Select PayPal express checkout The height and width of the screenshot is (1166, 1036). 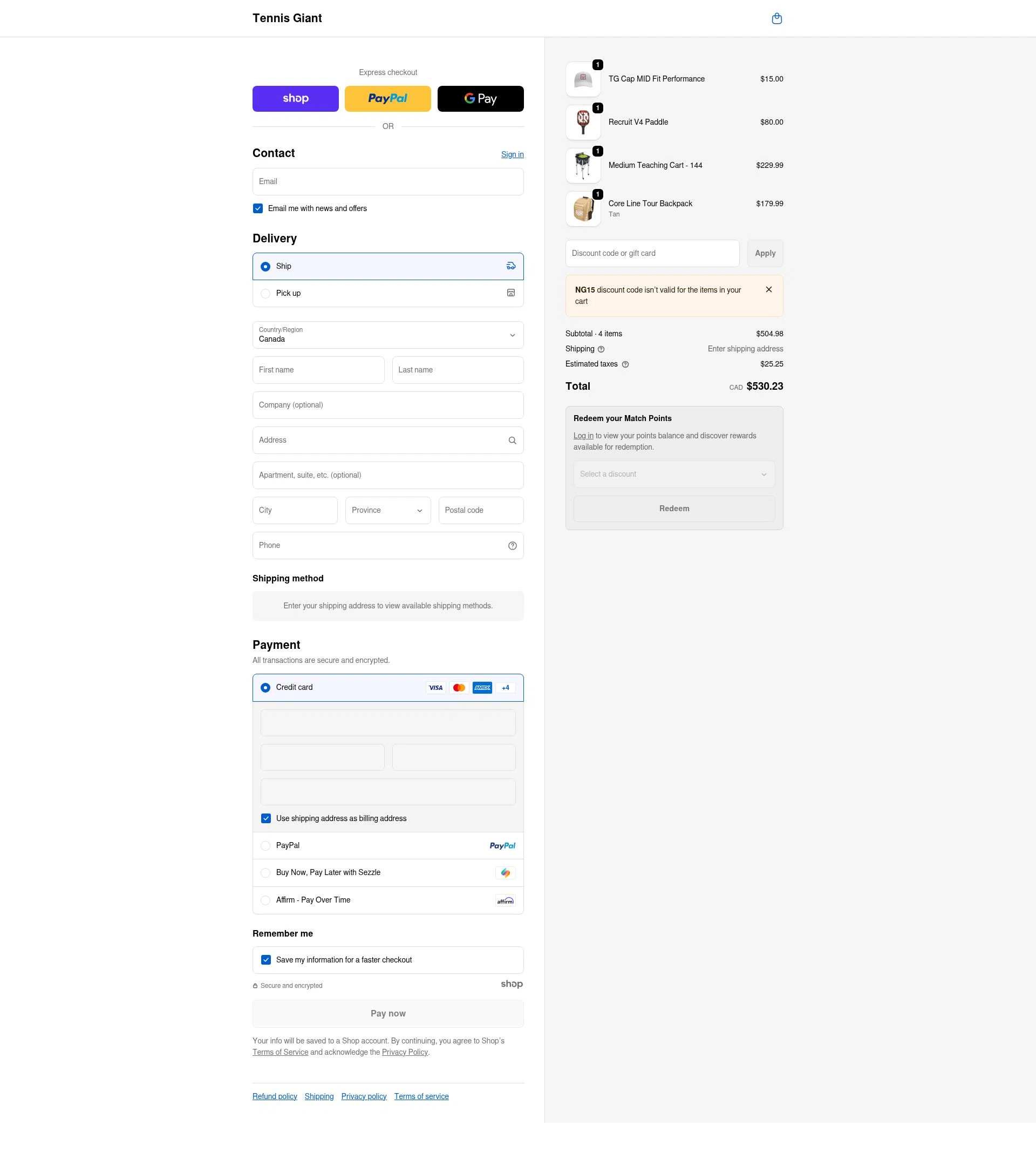click(x=388, y=98)
